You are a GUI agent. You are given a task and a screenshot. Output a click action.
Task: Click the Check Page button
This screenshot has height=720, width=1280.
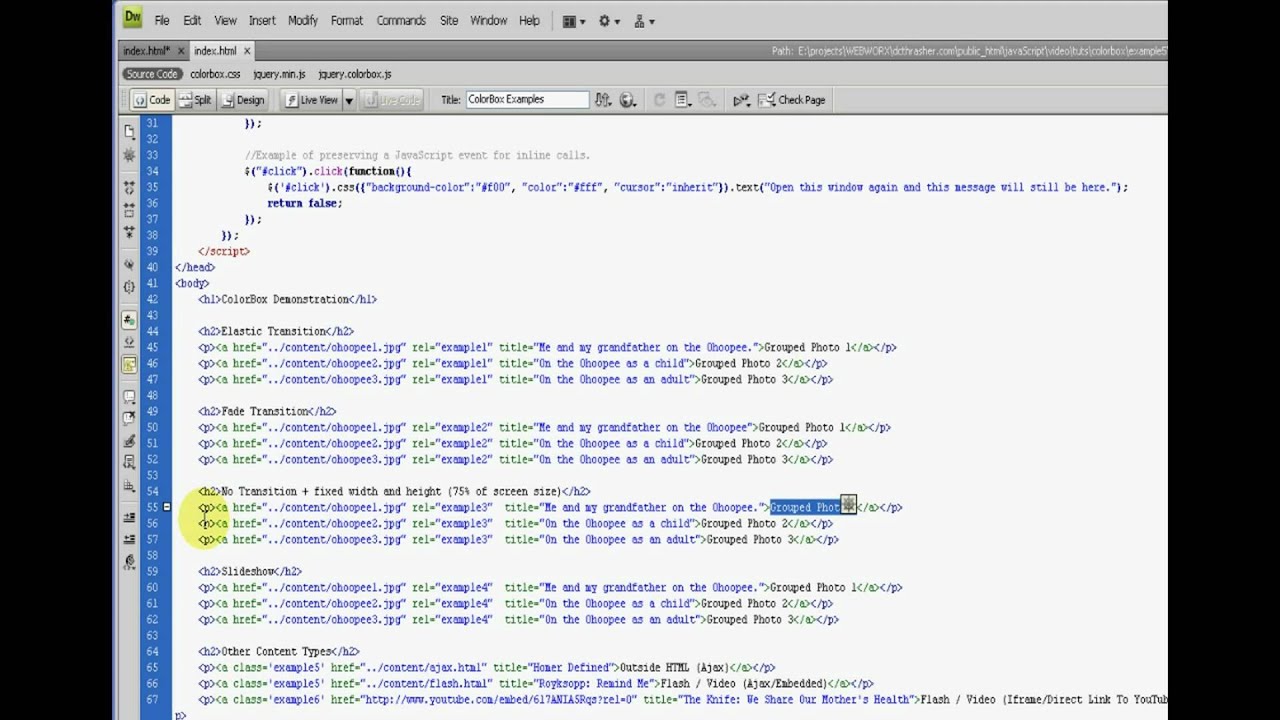click(792, 100)
